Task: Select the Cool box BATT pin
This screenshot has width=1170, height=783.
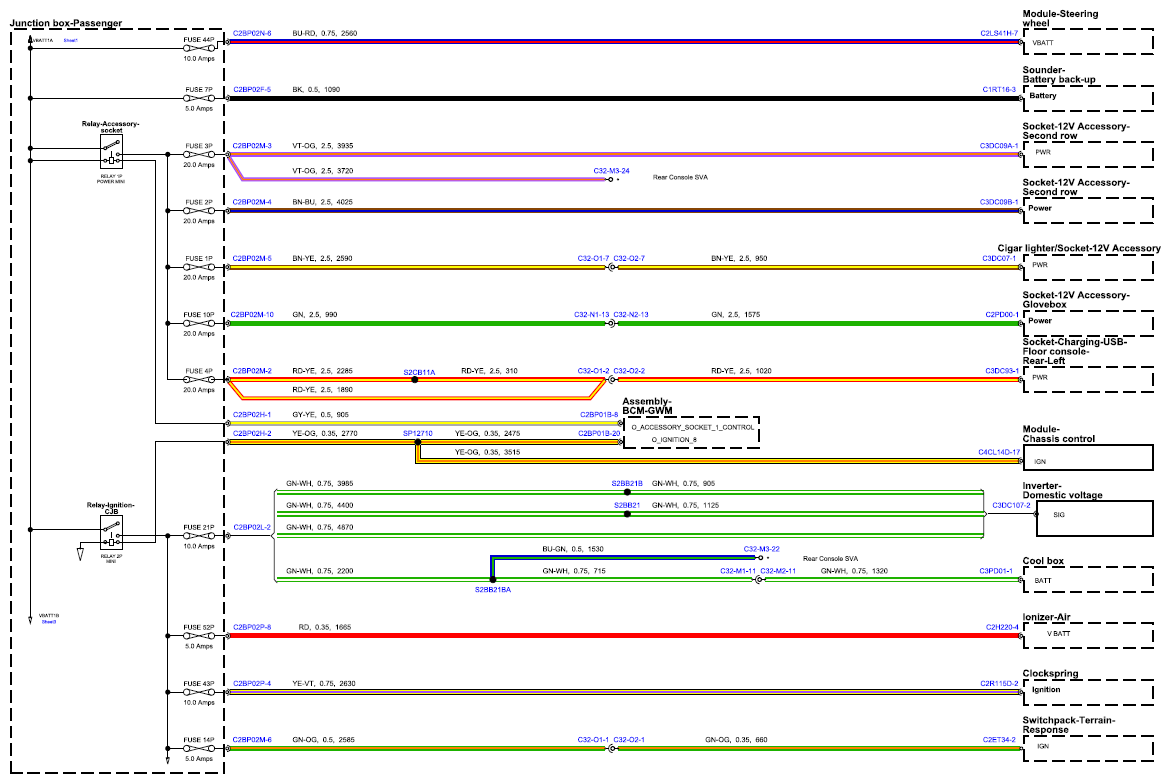Action: [1042, 581]
